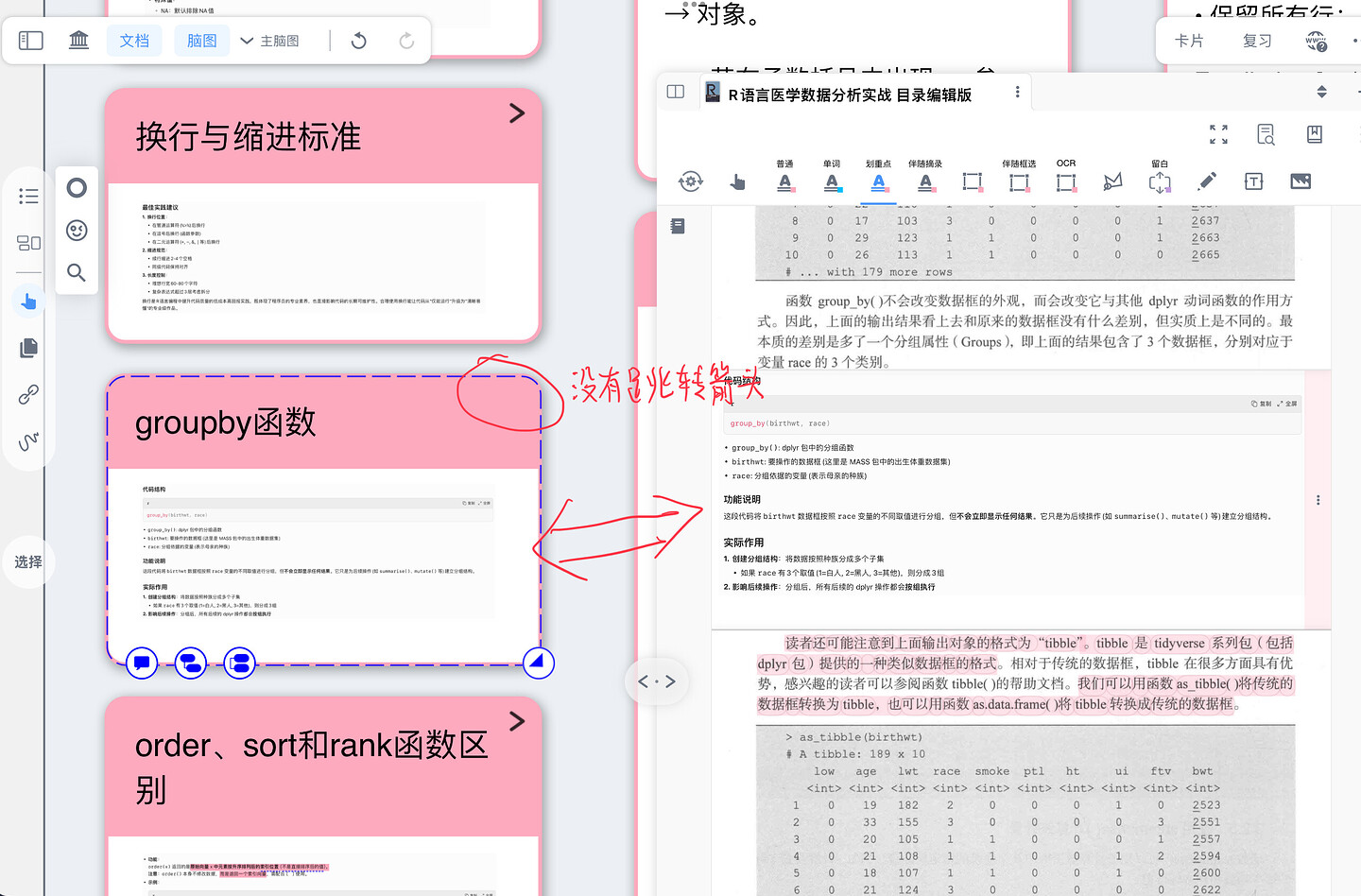Select the 换行与缩进标准 card title
Viewport: 1361px width, 896px height.
coord(249,137)
